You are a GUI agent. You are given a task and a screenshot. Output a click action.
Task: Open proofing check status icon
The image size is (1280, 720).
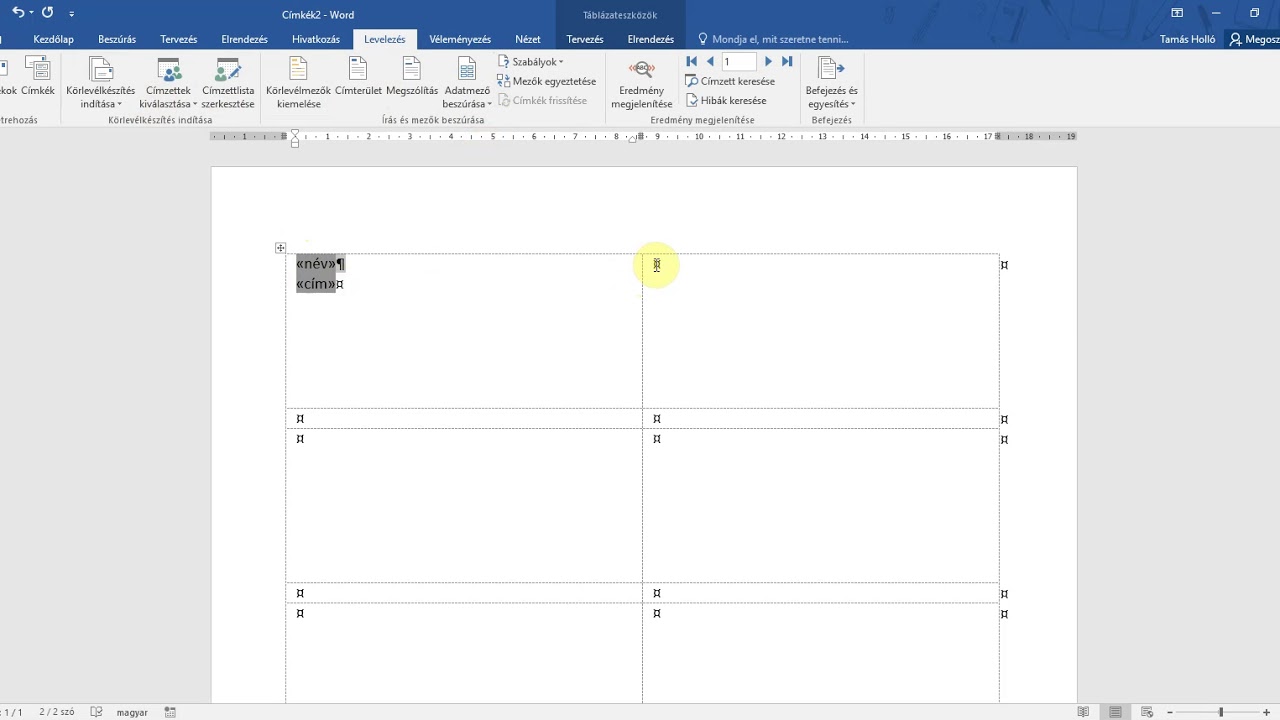97,712
